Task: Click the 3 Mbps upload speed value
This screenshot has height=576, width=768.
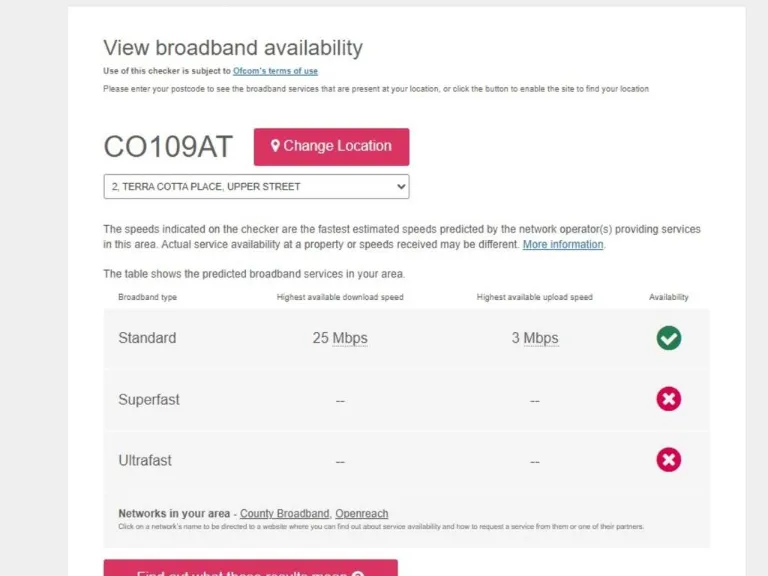Action: (x=535, y=338)
